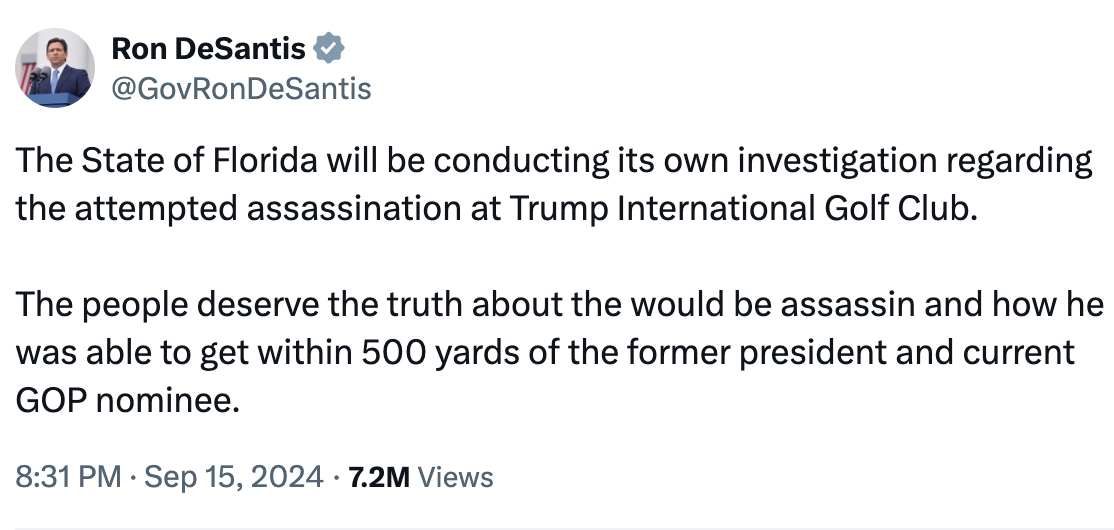Open Ron DeSantis profile avatar photo
This screenshot has width=1114, height=530.
point(55,68)
